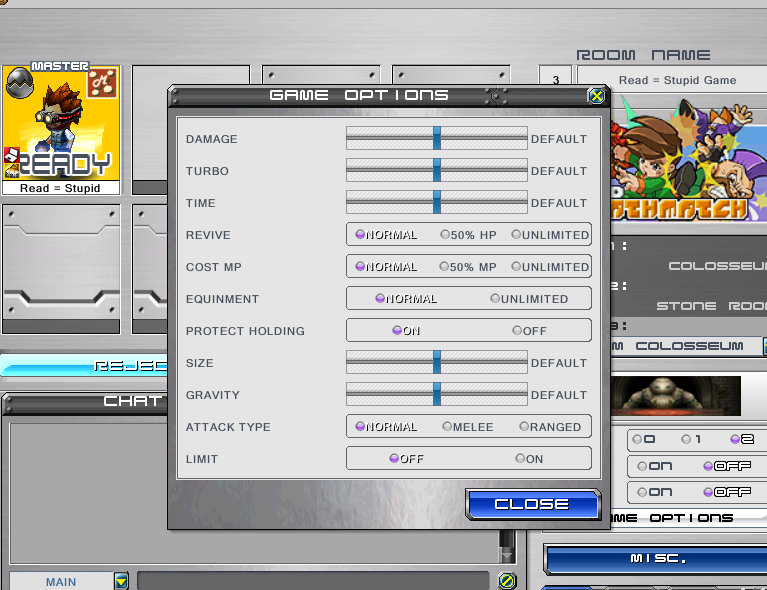Click the Damage slider handle

click(437, 139)
